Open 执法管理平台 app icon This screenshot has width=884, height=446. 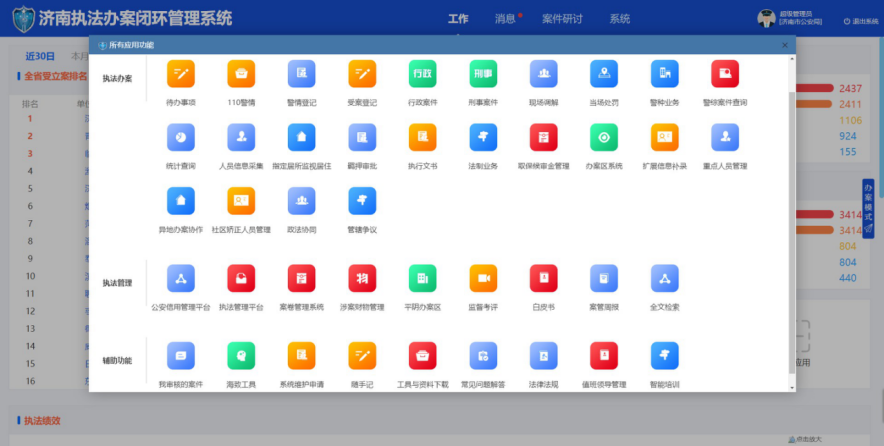pyautogui.click(x=241, y=278)
